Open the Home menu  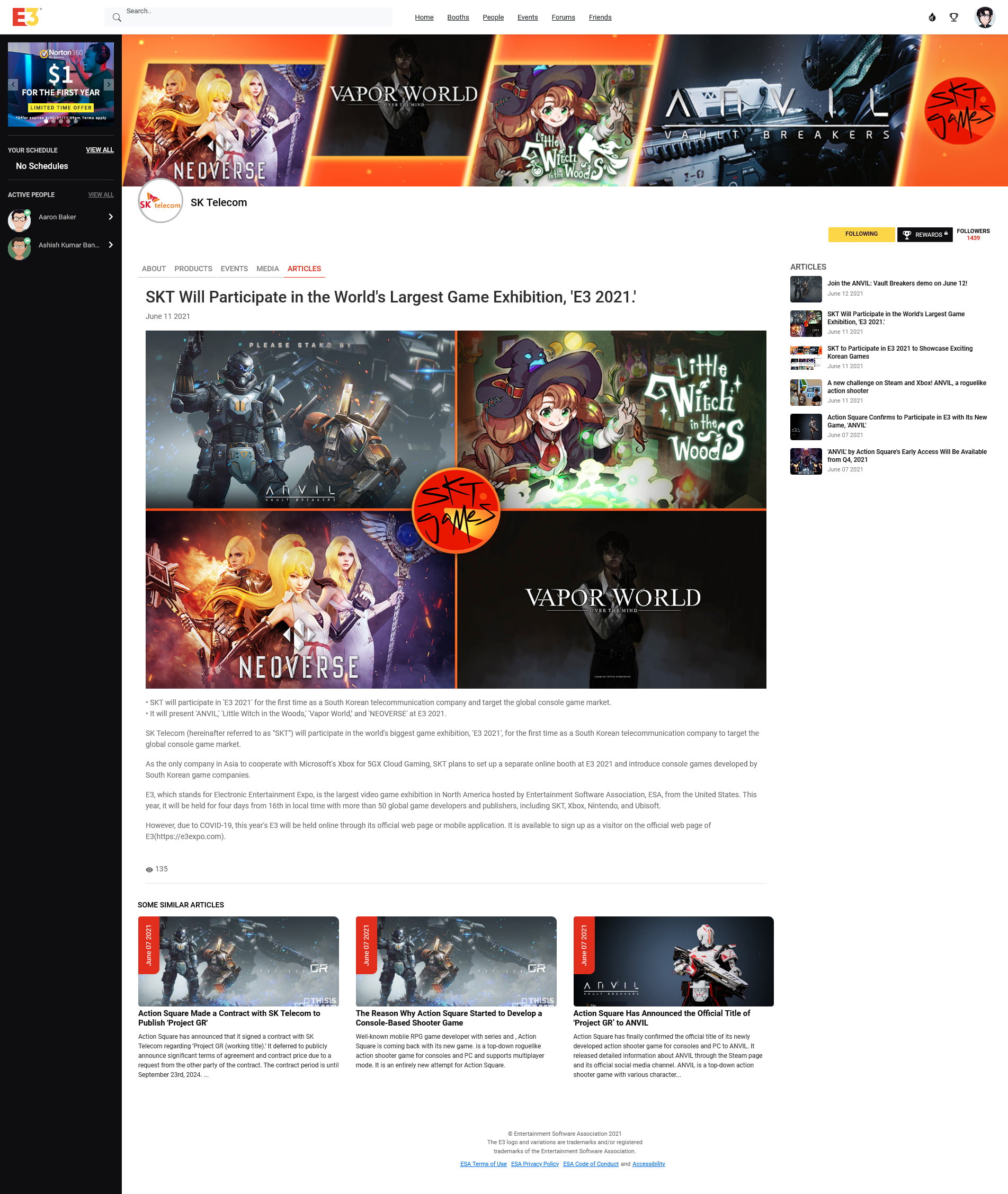(424, 17)
